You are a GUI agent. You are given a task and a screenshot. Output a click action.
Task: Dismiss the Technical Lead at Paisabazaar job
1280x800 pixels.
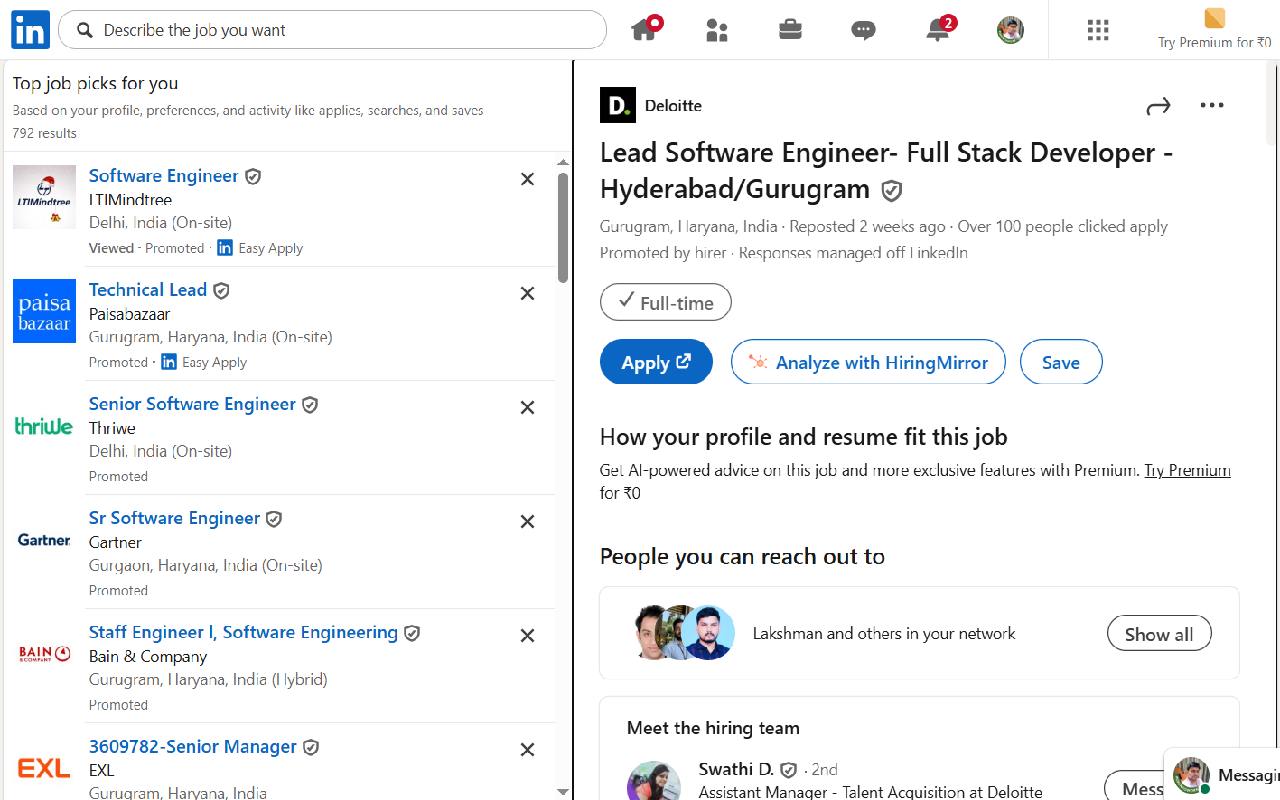(x=527, y=293)
